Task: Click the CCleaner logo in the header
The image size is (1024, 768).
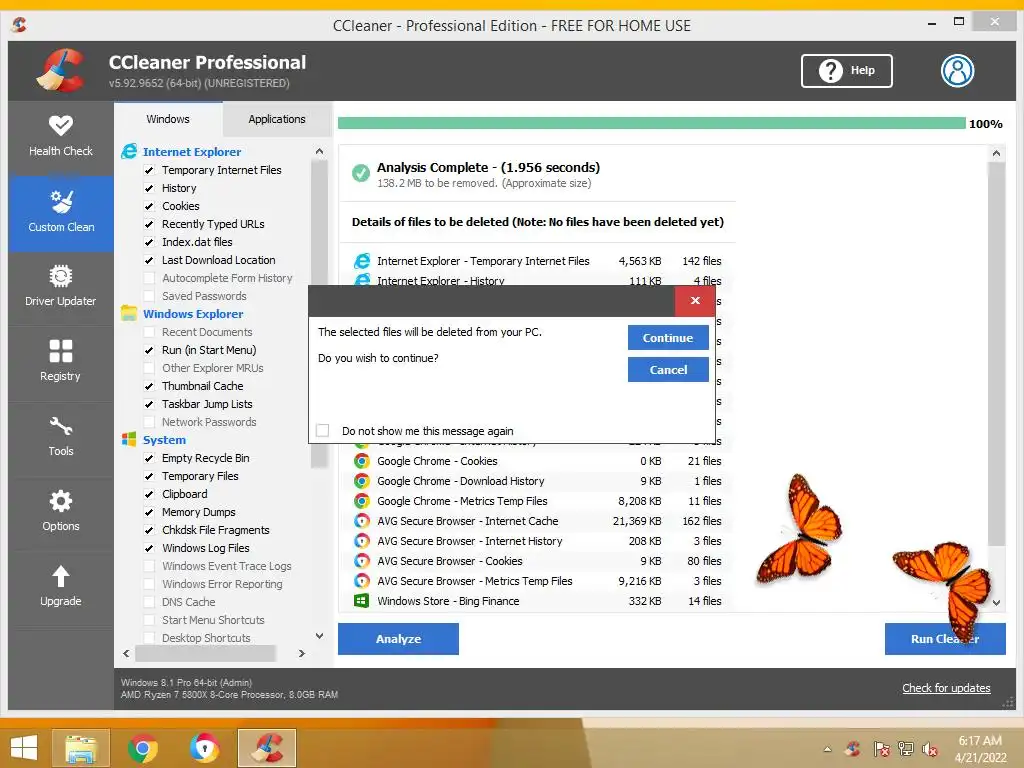Action: point(61,71)
